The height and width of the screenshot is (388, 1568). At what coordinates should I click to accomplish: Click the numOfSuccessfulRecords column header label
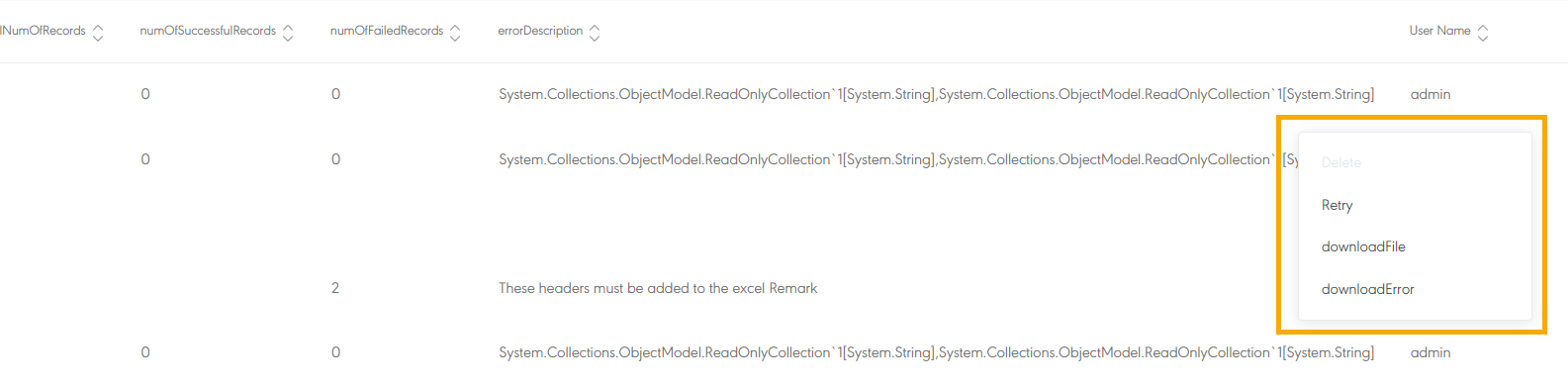tap(208, 31)
